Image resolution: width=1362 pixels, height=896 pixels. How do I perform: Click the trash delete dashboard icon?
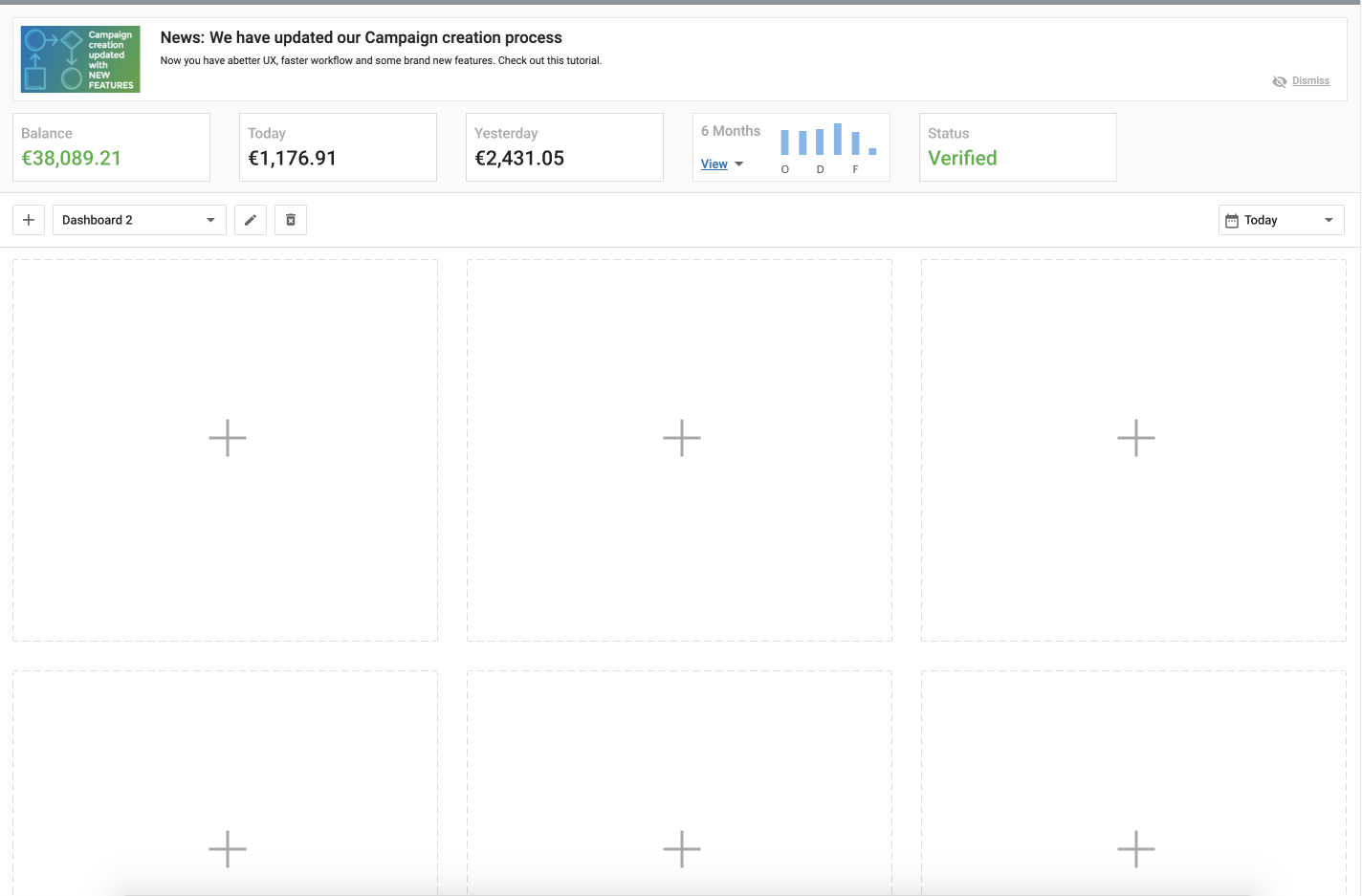pyautogui.click(x=291, y=220)
